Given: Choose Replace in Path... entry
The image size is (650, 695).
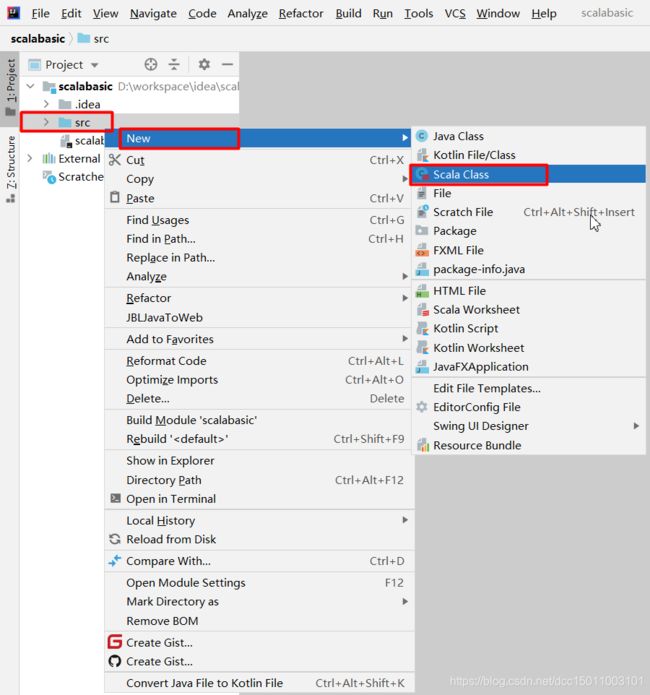Looking at the screenshot, I should tap(259, 258).
